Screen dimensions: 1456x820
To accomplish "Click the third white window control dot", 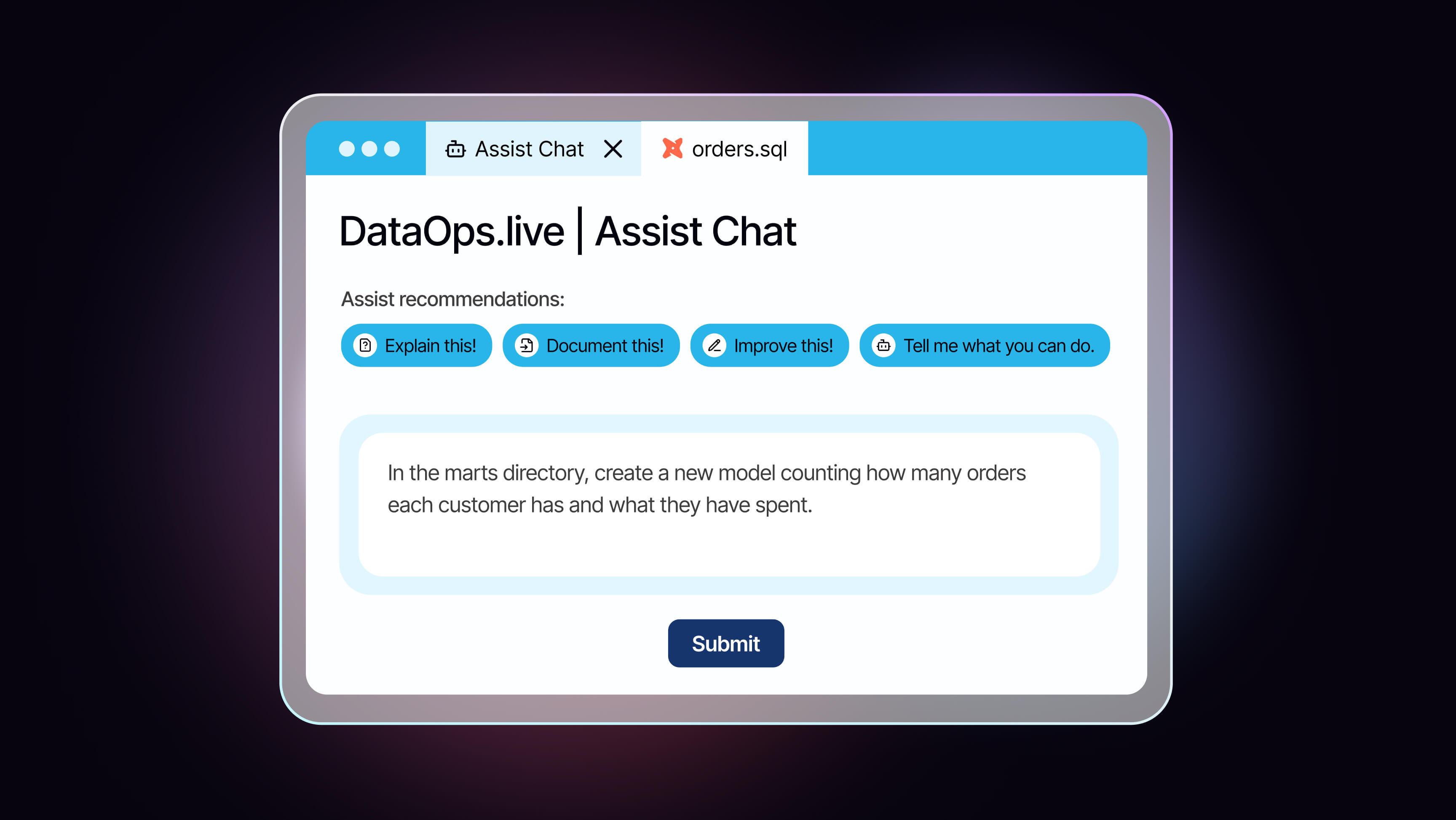I will point(392,149).
